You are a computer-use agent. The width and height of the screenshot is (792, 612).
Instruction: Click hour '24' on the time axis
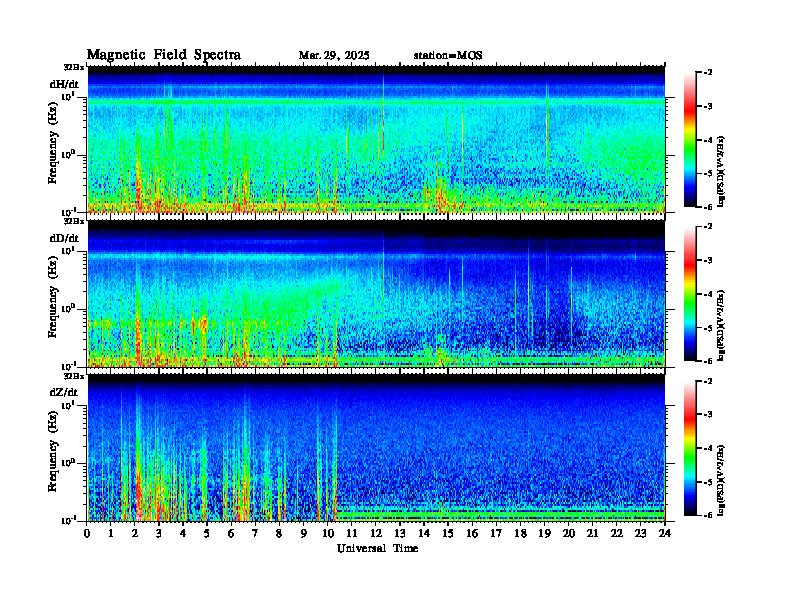(x=665, y=533)
